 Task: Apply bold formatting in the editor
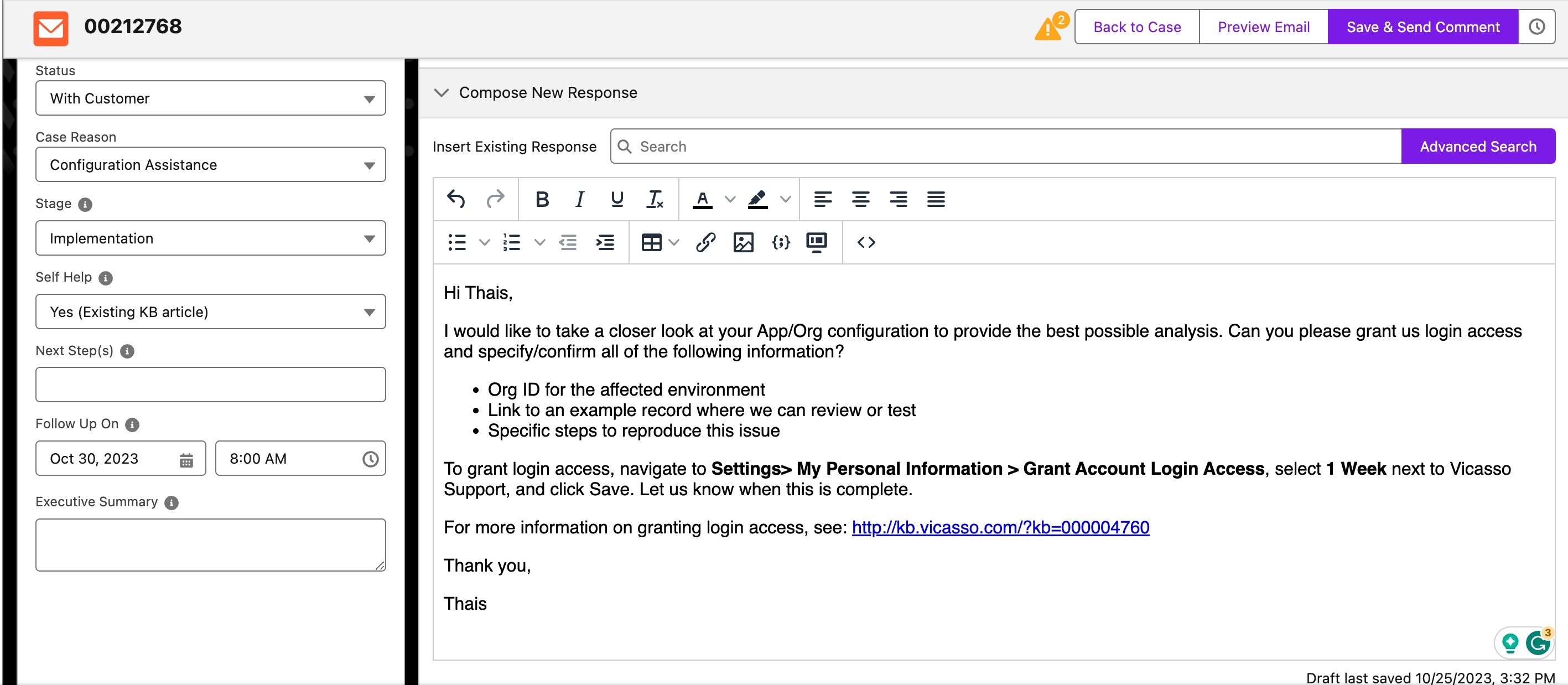542,199
